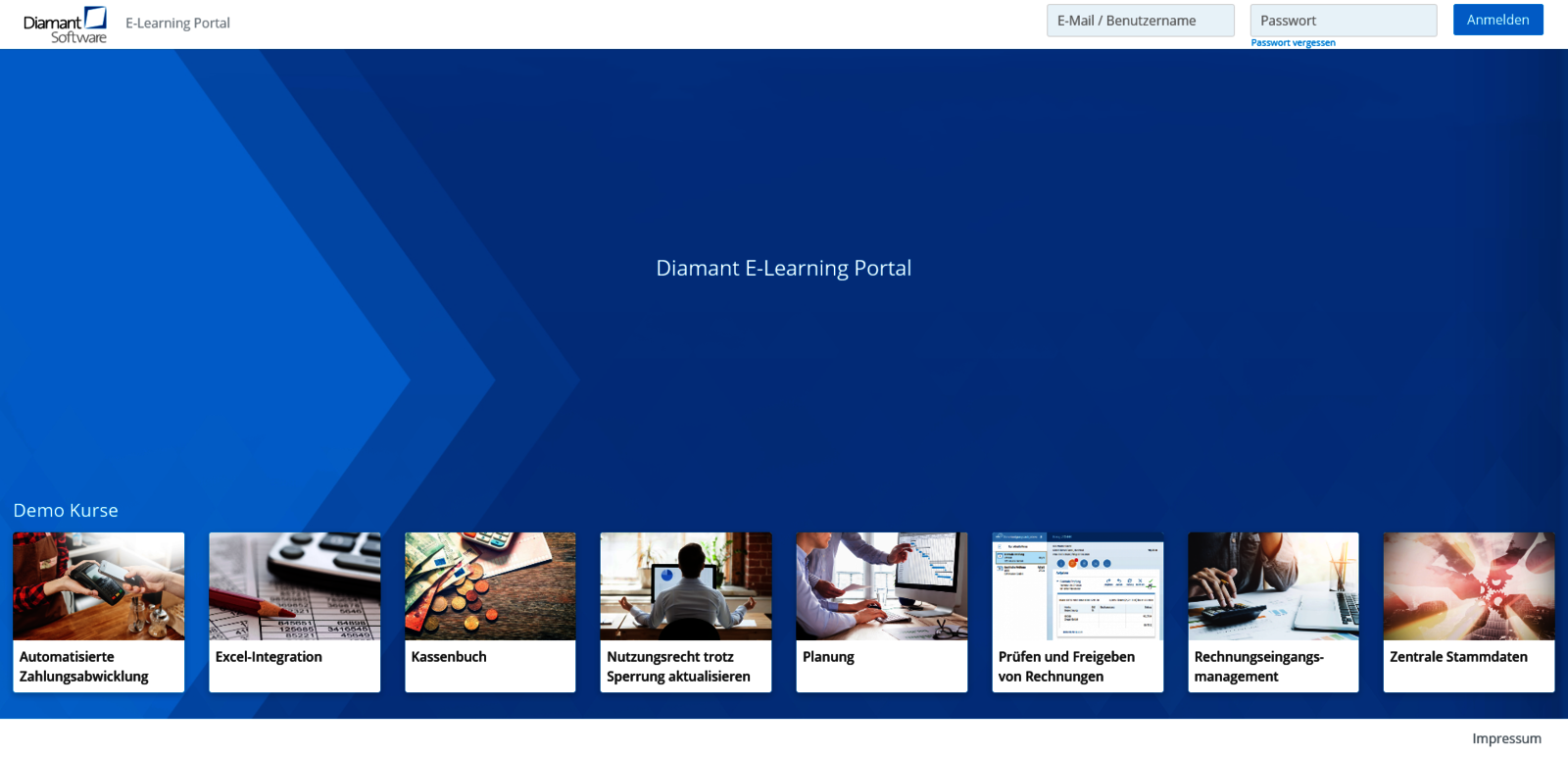1568x758 pixels.
Task: Open Automatisierte Zahlungsabwicklung course thumbnail
Action: [99, 586]
